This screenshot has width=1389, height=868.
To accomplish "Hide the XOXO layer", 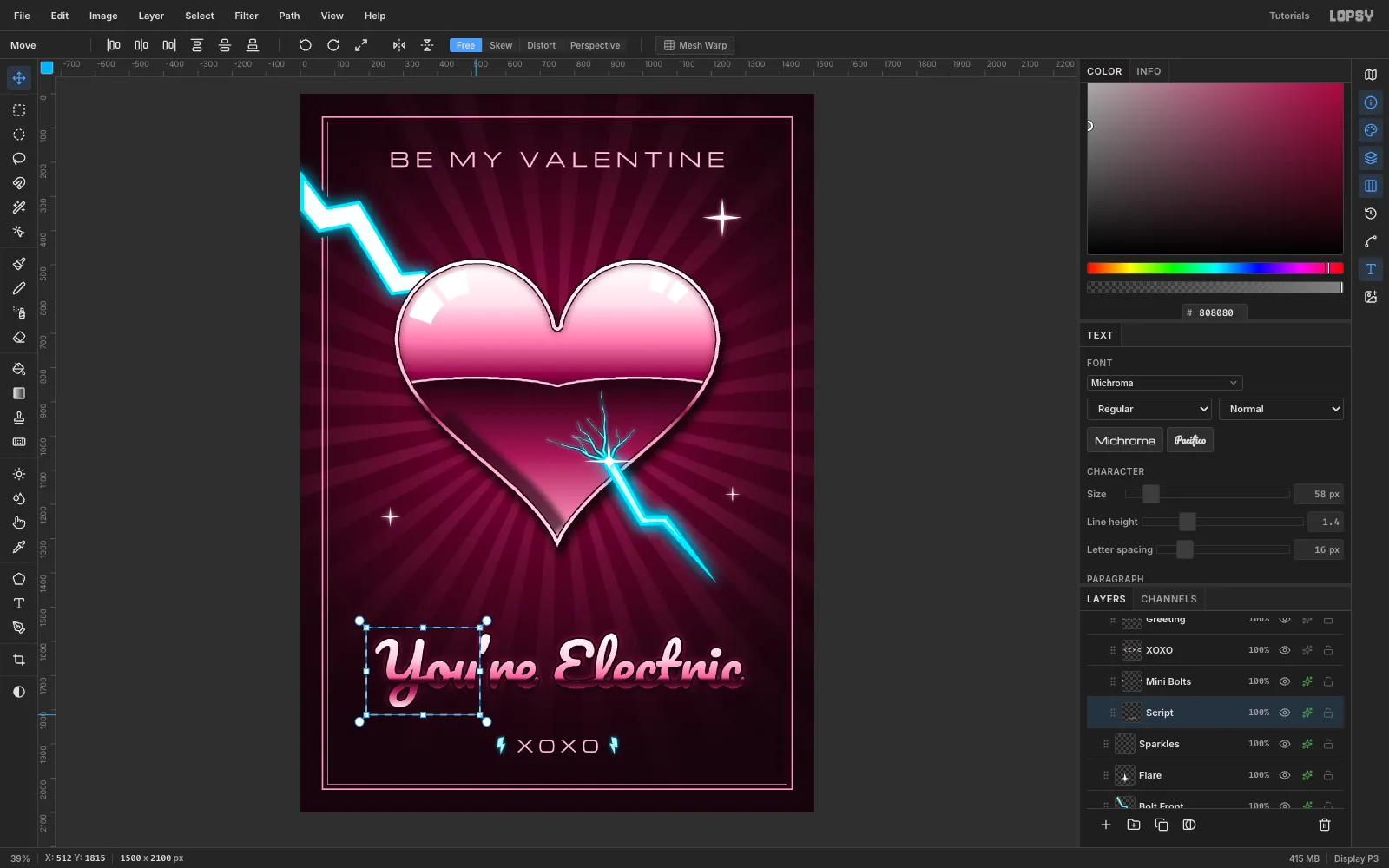I will 1285,650.
